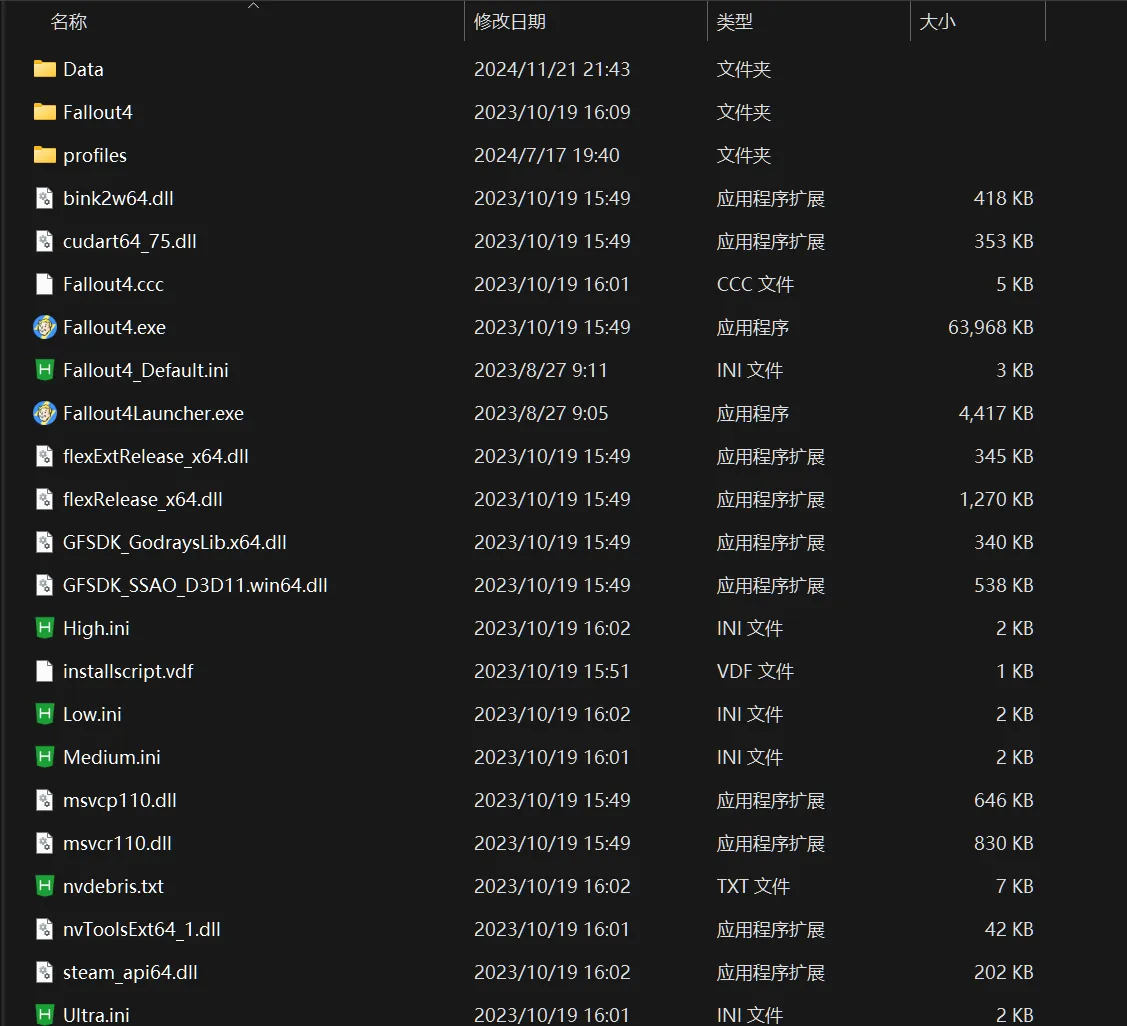Click the GFSDK_SSAO_D3D11.win64.dll file row
1127x1026 pixels.
pyautogui.click(x=534, y=585)
